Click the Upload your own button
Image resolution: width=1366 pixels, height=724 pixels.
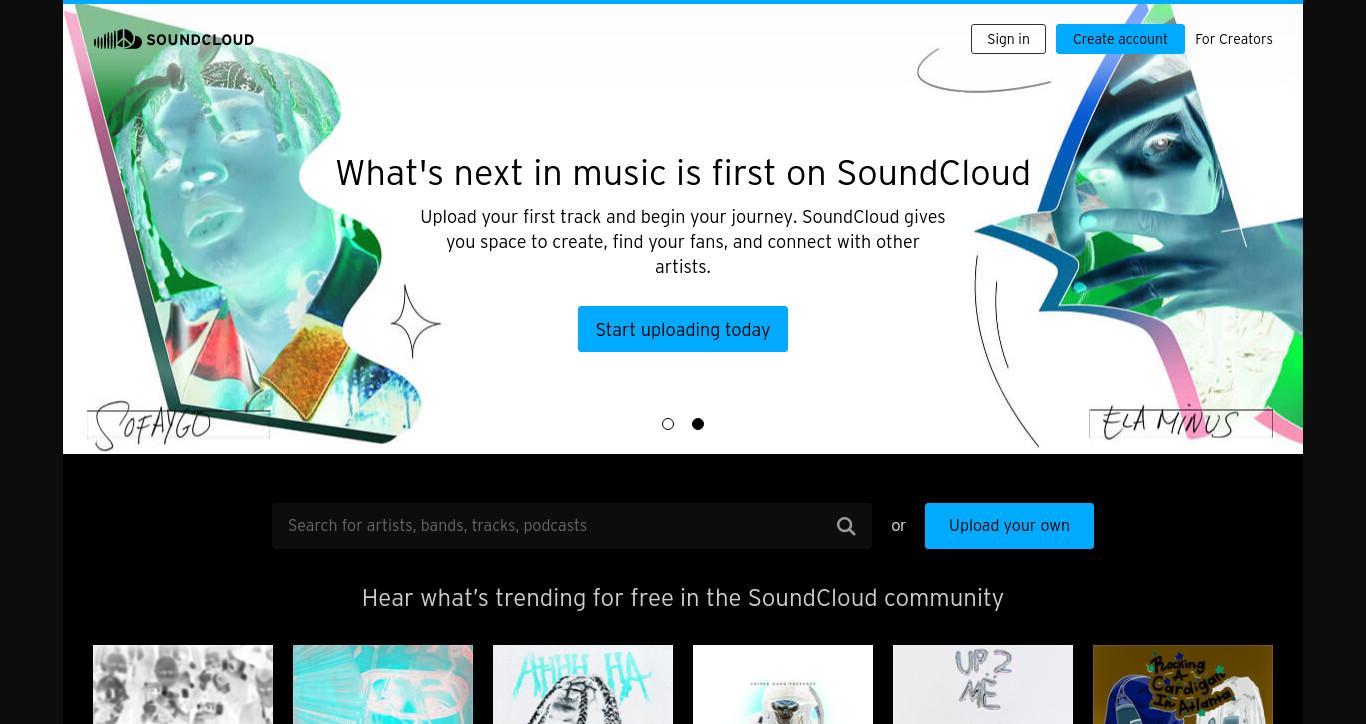click(1009, 526)
